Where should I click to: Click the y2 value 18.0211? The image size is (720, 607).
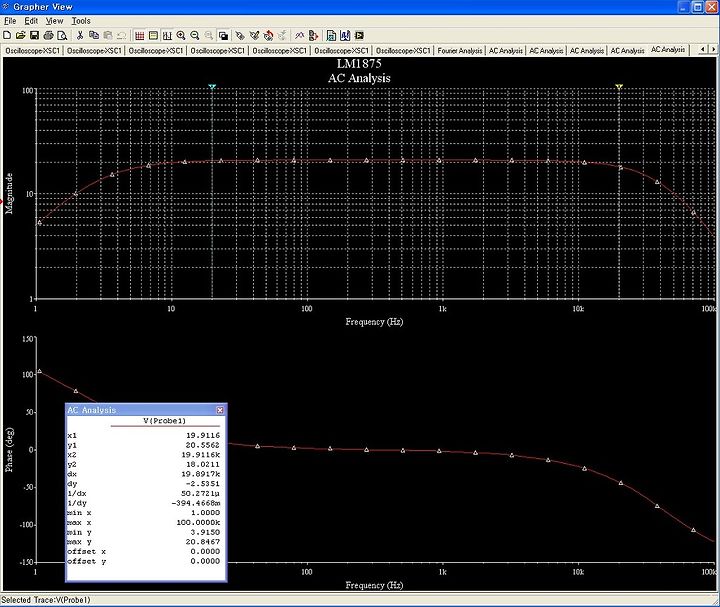tap(203, 465)
